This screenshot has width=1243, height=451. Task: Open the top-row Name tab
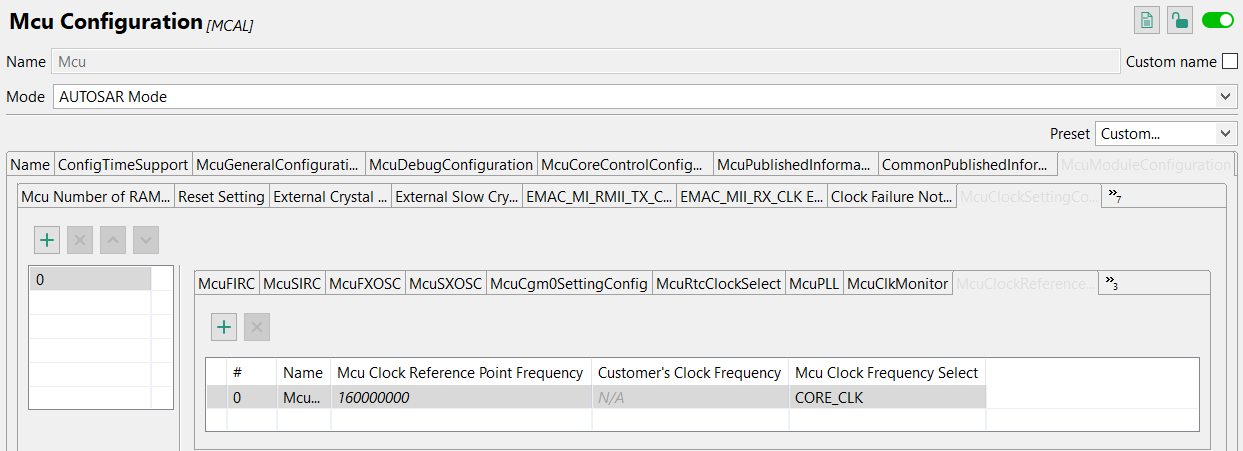point(30,165)
